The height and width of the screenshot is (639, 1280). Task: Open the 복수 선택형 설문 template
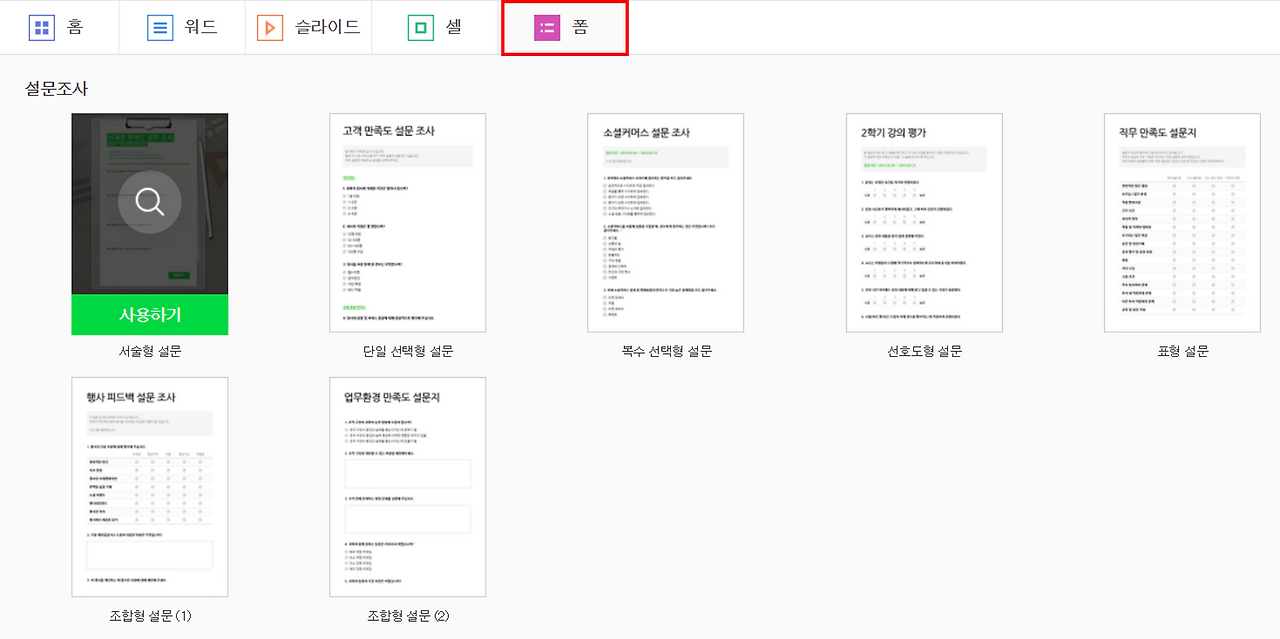point(665,222)
